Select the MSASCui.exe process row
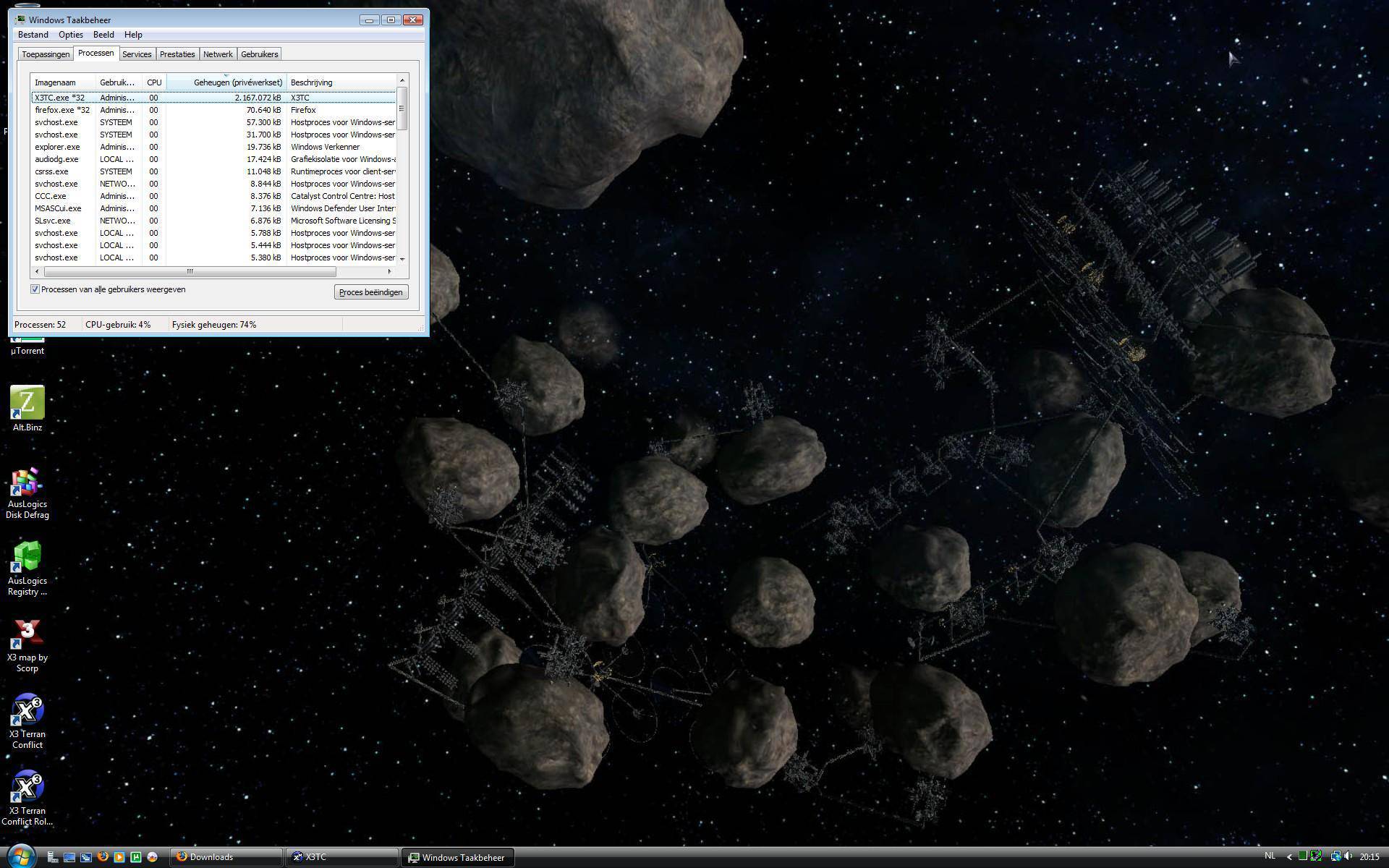The image size is (1389, 868). click(x=213, y=208)
